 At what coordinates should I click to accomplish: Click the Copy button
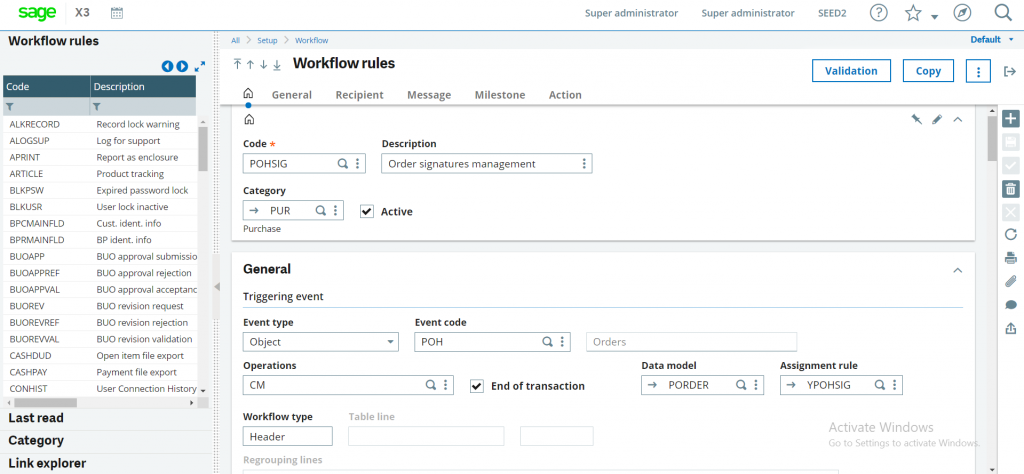(x=928, y=71)
